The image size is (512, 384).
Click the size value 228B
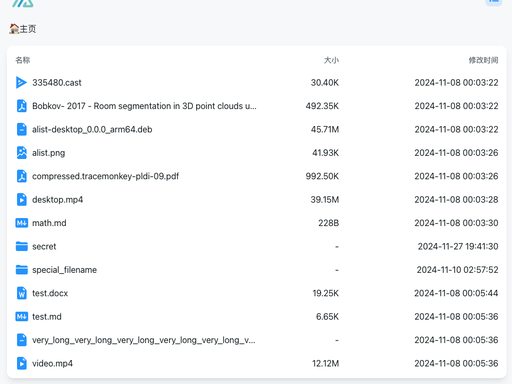coord(328,223)
